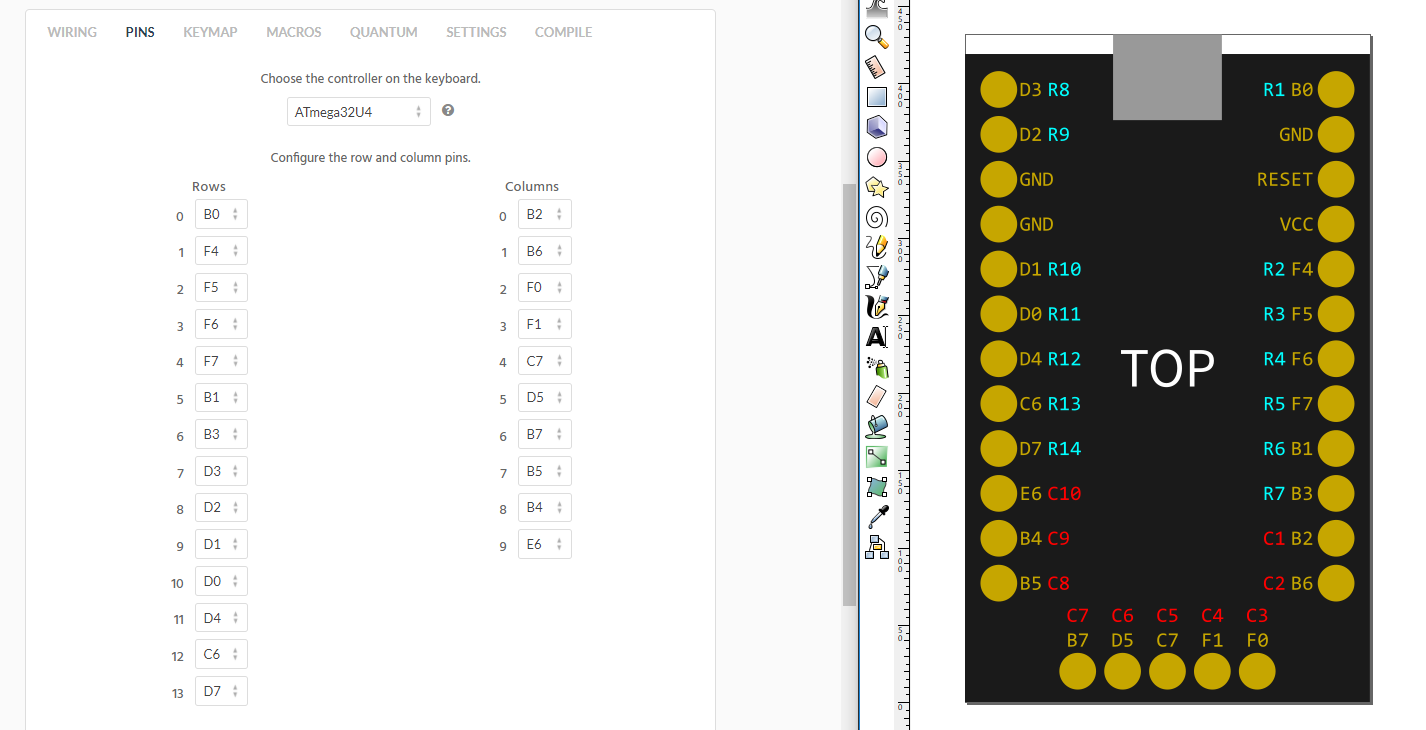Expand Column 9 pin dropdown showing E6
This screenshot has height=730, width=1426.
pos(544,544)
